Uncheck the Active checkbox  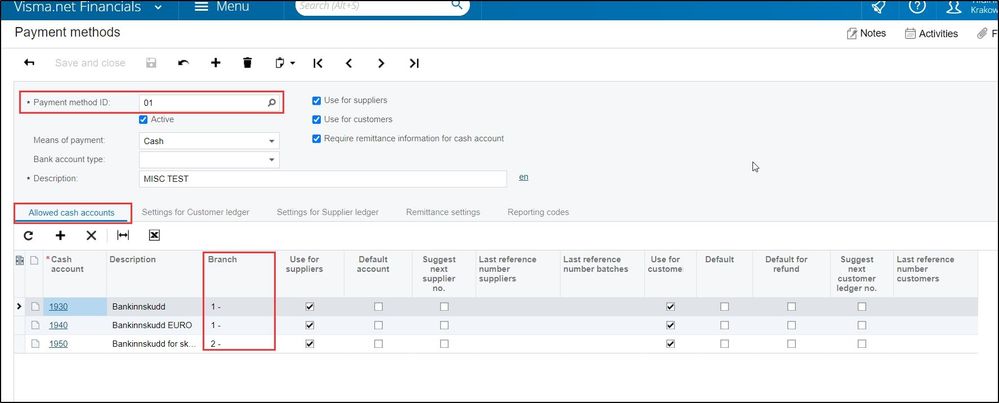144,120
